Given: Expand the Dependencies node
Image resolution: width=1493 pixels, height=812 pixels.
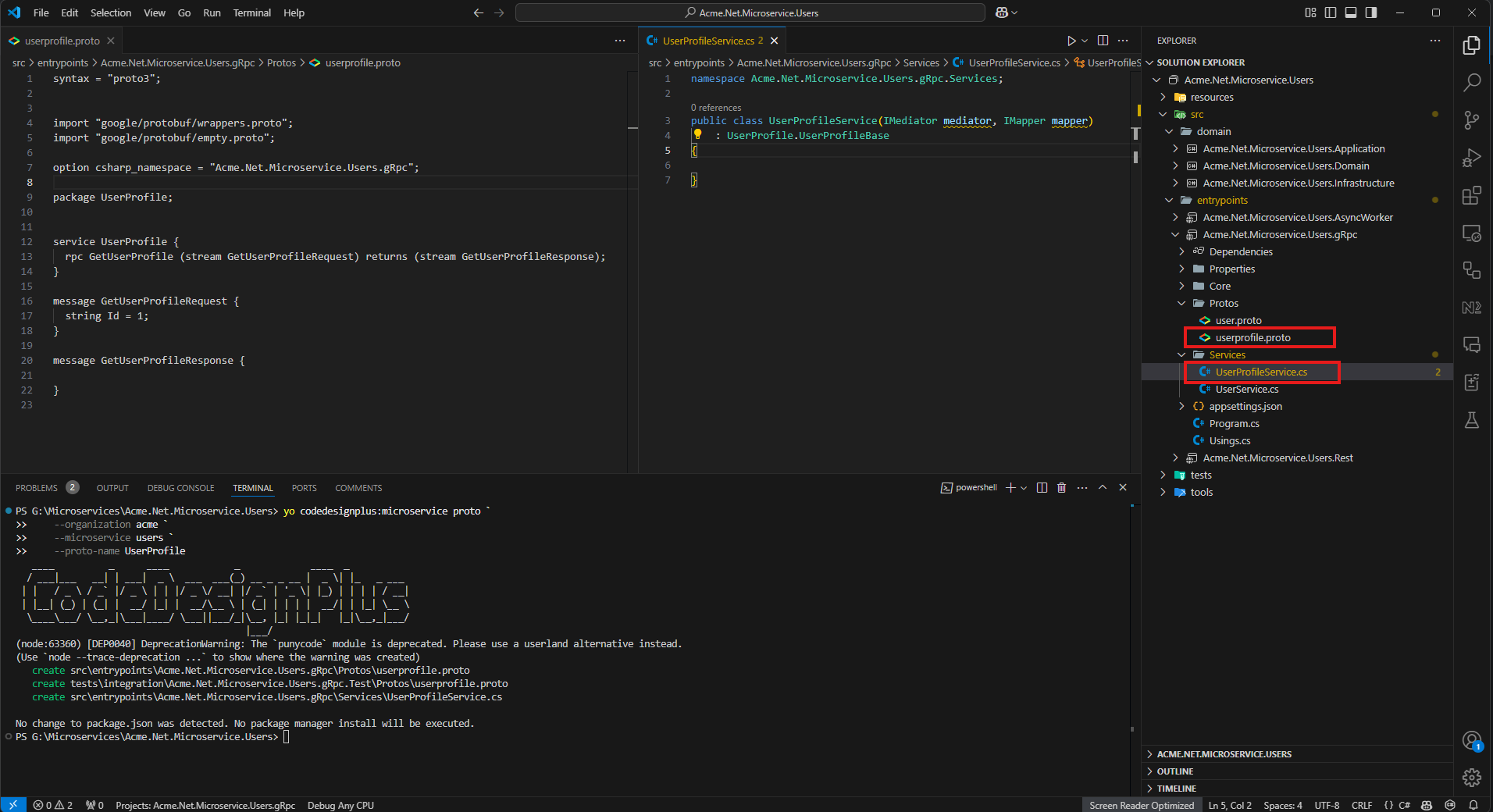Looking at the screenshot, I should [x=1181, y=251].
